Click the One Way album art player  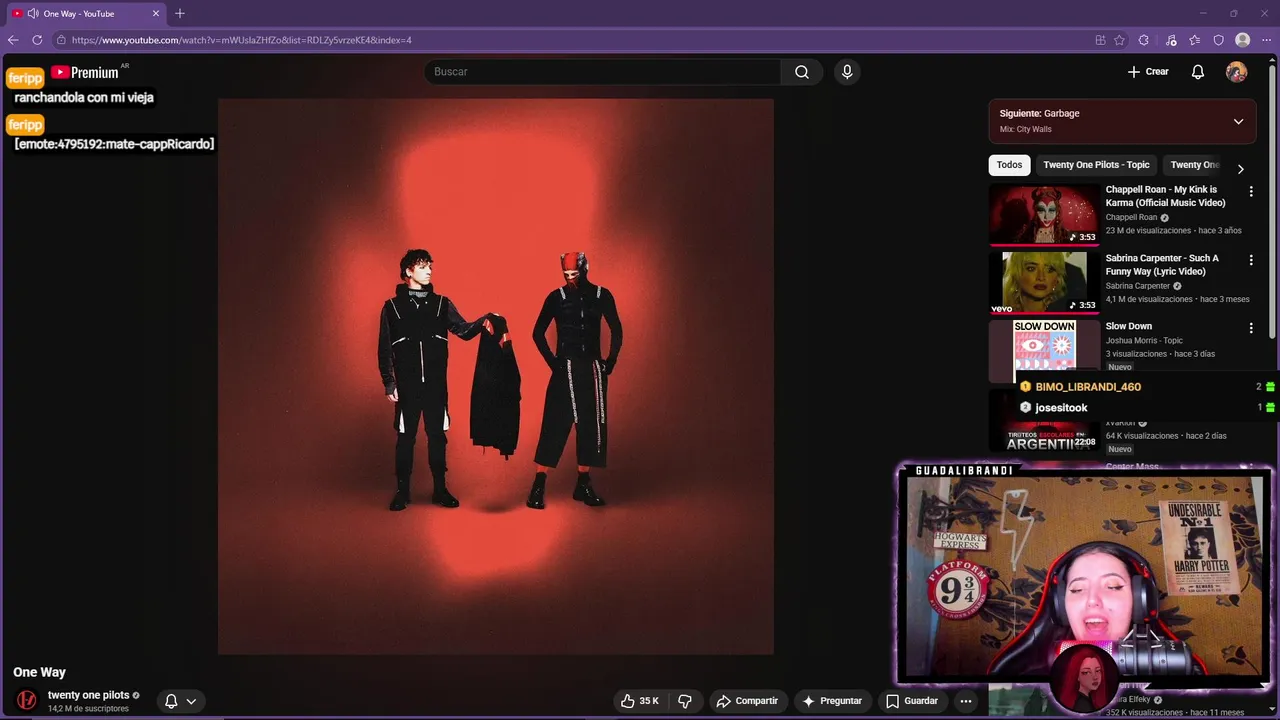[x=496, y=376]
